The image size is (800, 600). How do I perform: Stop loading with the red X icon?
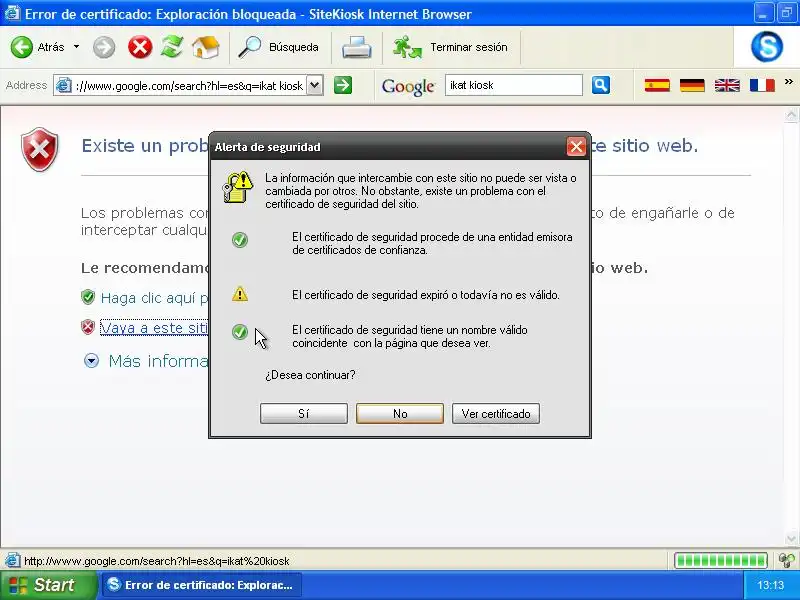click(140, 47)
